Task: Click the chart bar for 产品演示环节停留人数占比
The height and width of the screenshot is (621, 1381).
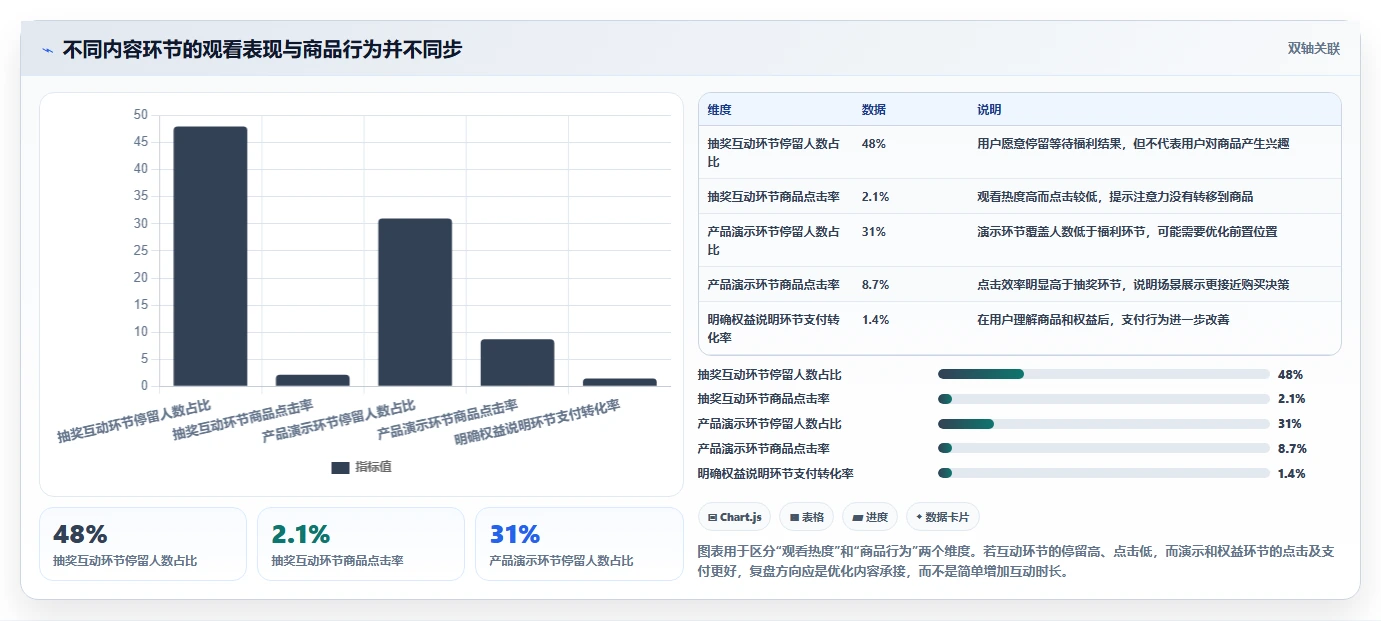Action: [x=415, y=302]
